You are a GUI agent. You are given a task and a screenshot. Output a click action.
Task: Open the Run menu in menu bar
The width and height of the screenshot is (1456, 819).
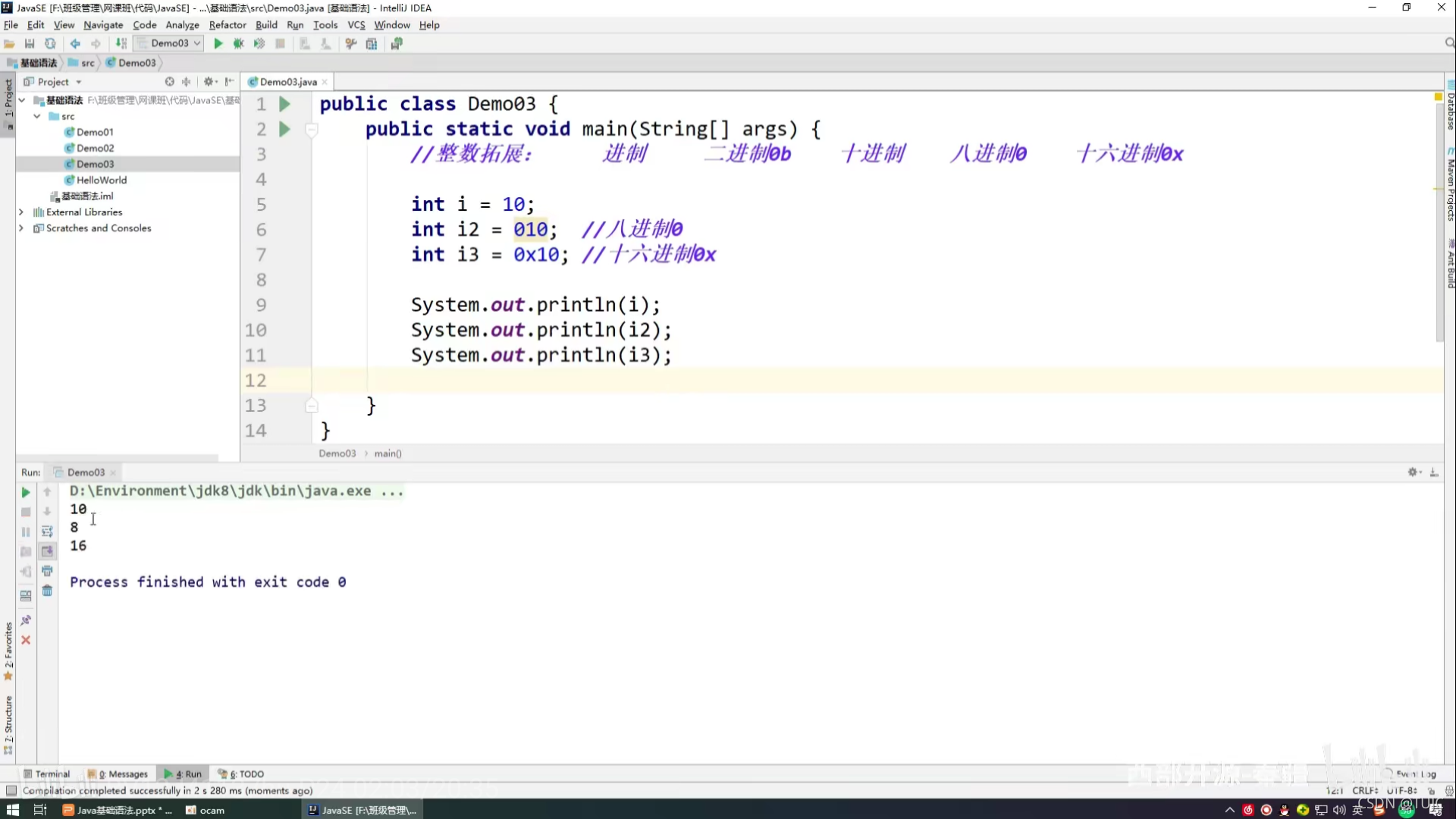(x=294, y=25)
